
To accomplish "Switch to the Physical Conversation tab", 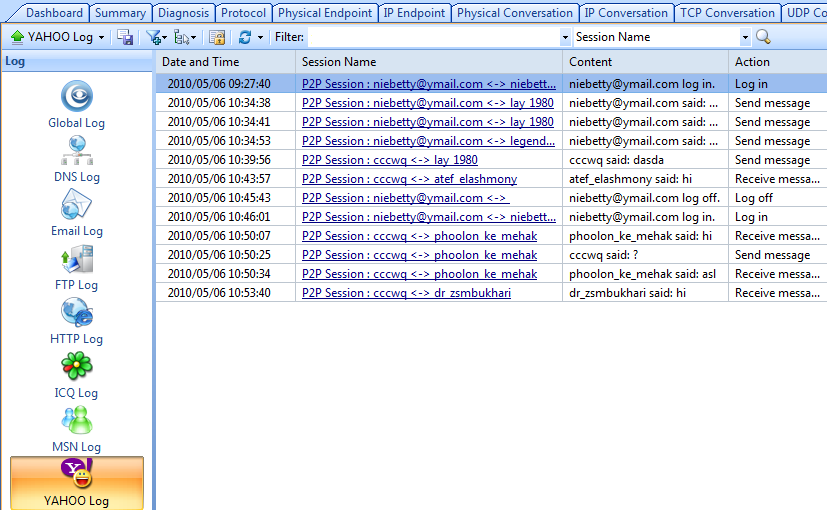I will [515, 13].
